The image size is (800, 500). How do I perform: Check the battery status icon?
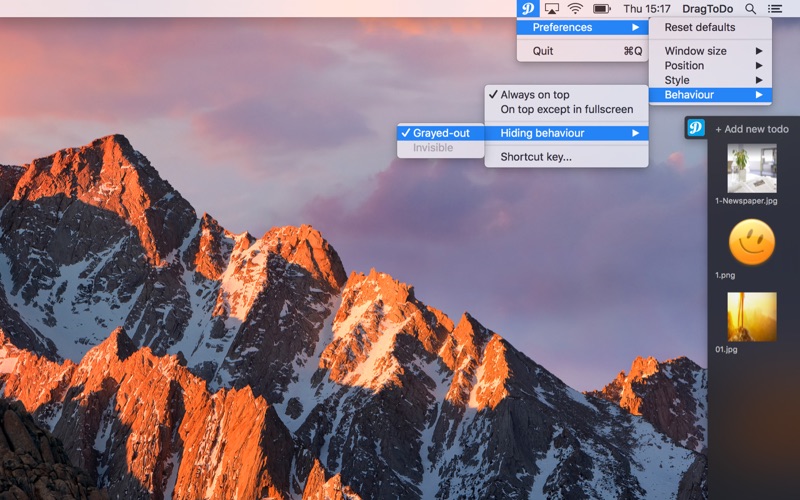(x=602, y=8)
